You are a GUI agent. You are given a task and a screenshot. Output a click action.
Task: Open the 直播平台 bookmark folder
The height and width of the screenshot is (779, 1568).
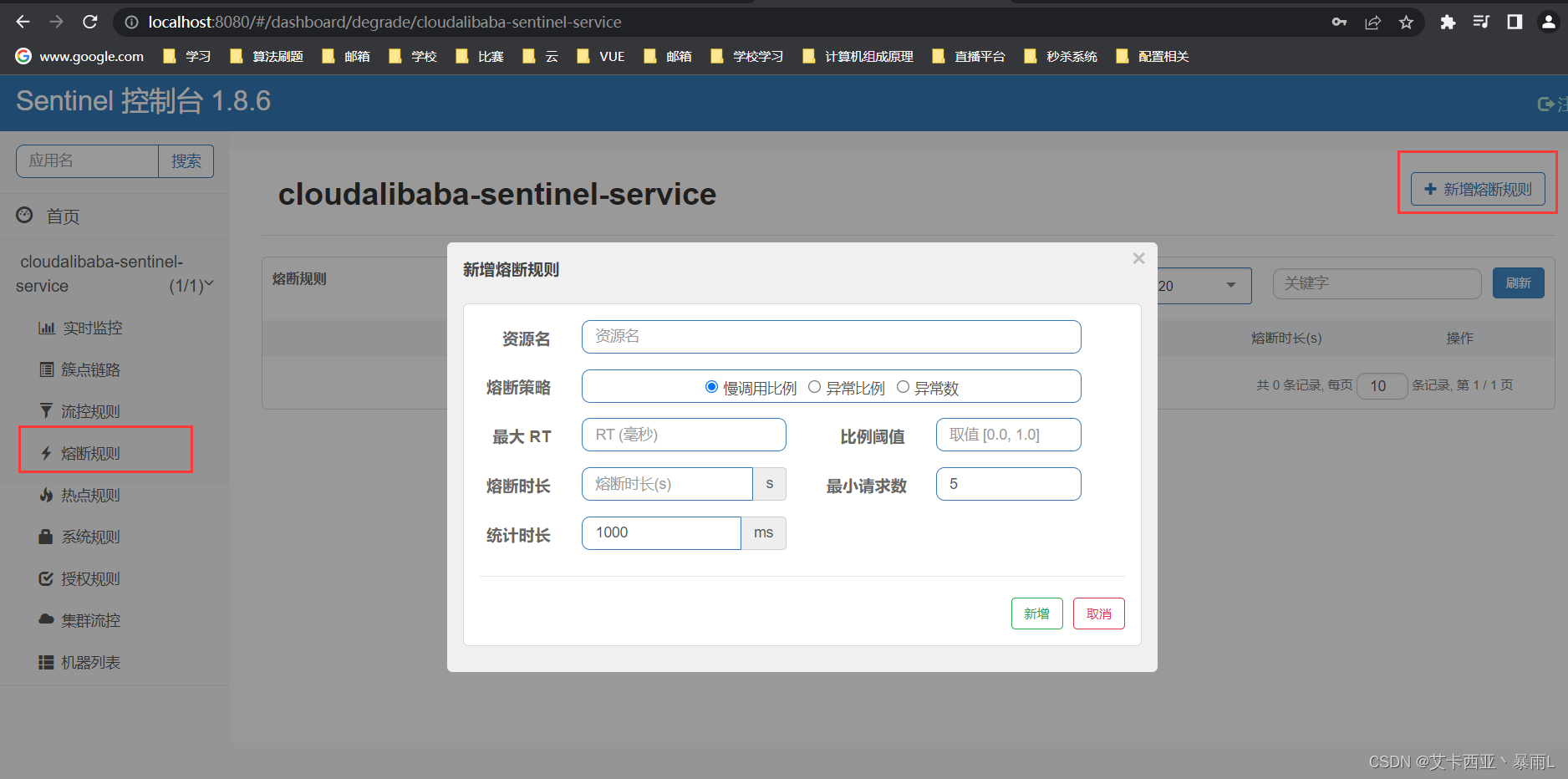point(968,56)
